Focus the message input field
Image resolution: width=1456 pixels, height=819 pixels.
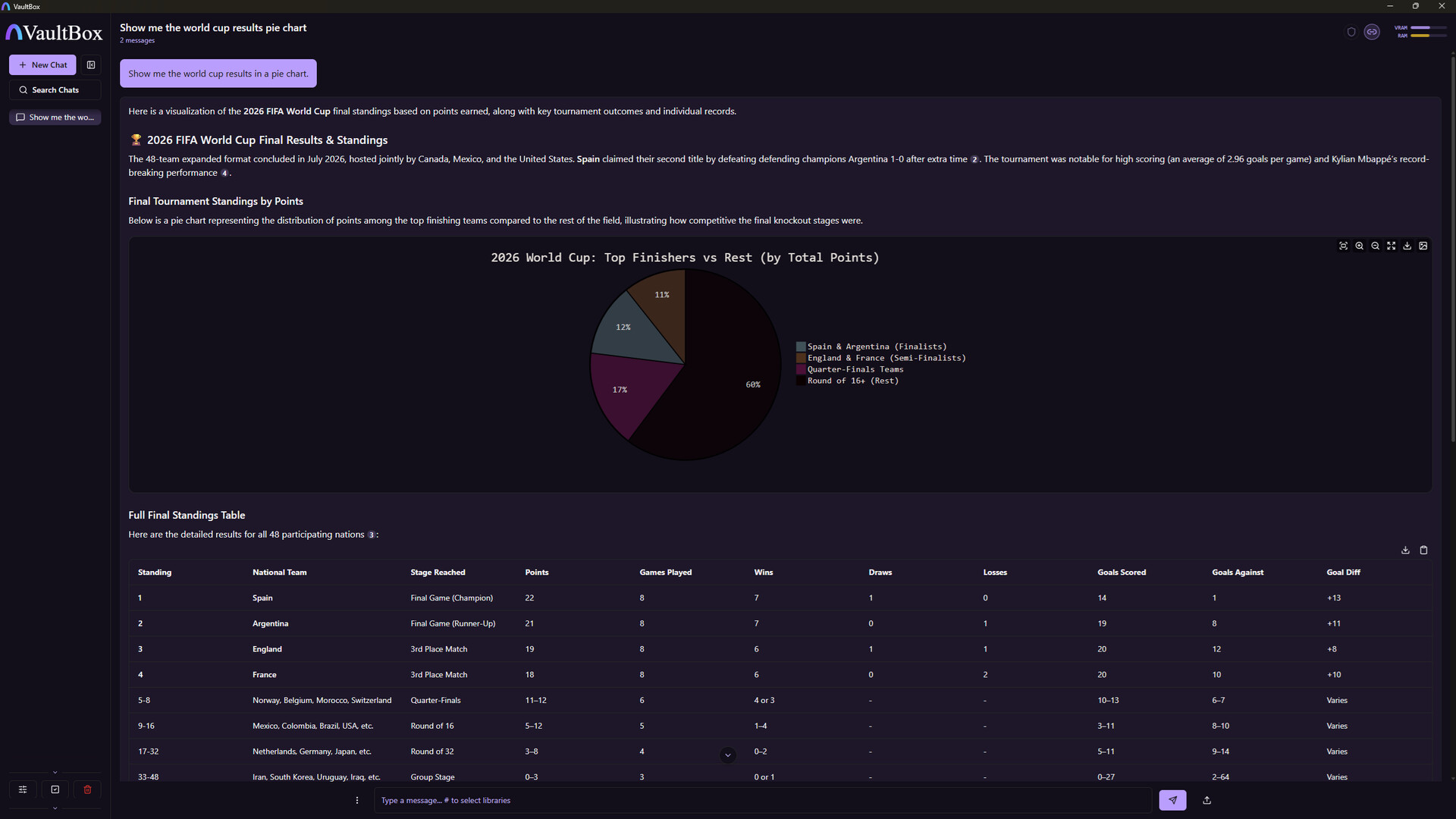[x=763, y=801]
